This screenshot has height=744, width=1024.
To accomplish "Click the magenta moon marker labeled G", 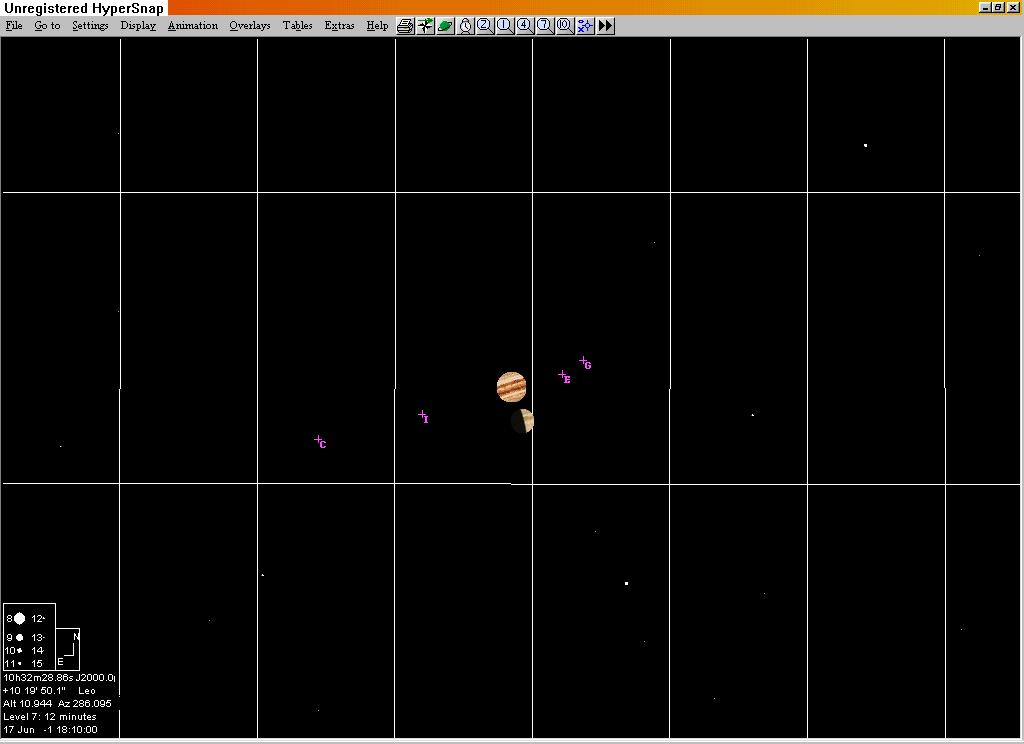I will (x=584, y=362).
